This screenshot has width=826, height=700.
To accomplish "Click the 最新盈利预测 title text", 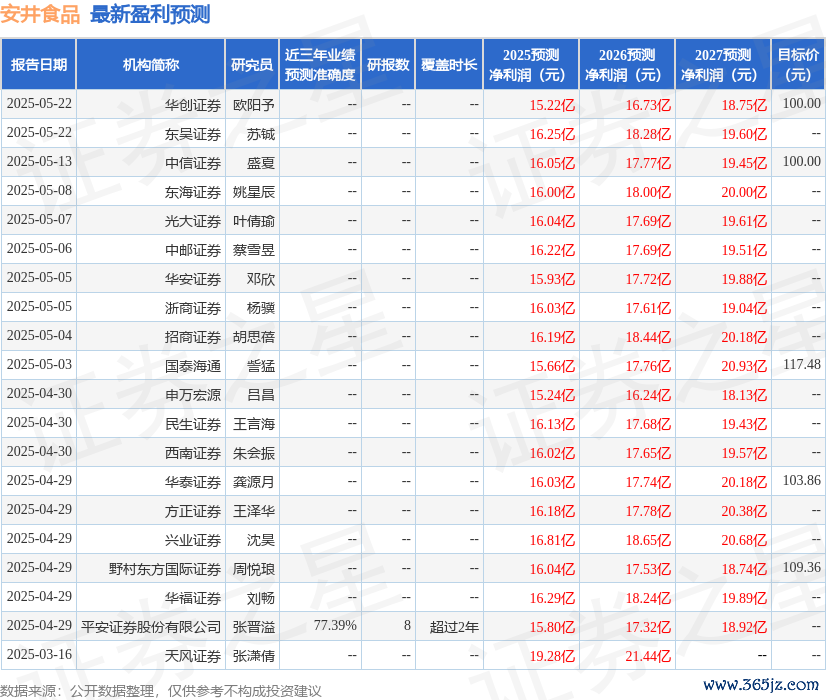I will (150, 14).
